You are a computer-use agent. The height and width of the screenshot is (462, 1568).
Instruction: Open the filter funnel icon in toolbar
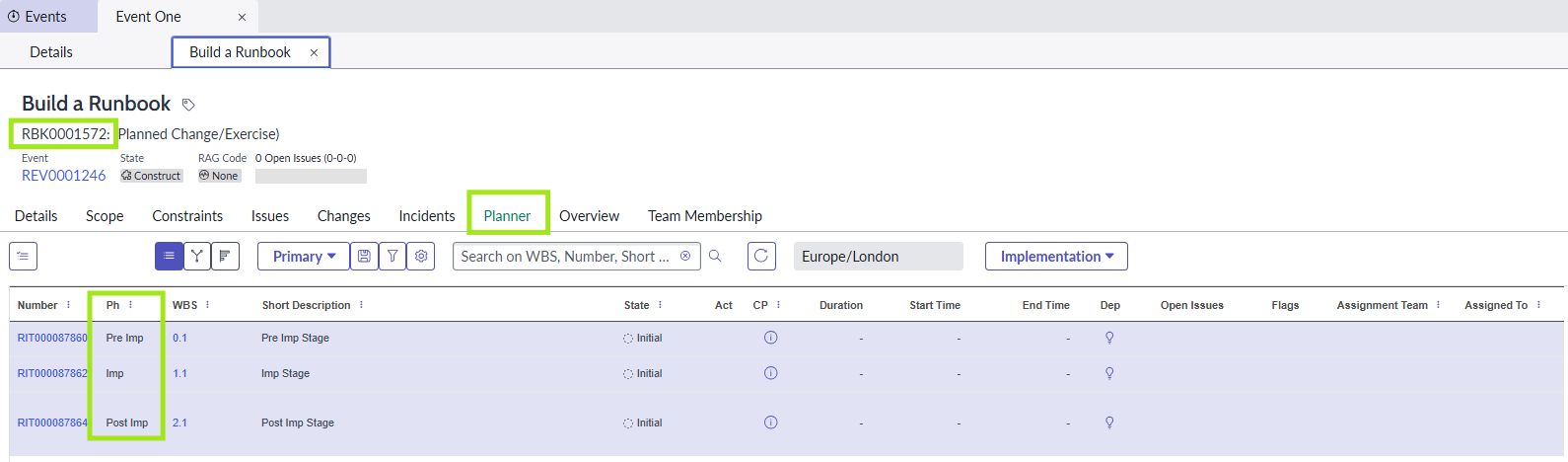[392, 257]
